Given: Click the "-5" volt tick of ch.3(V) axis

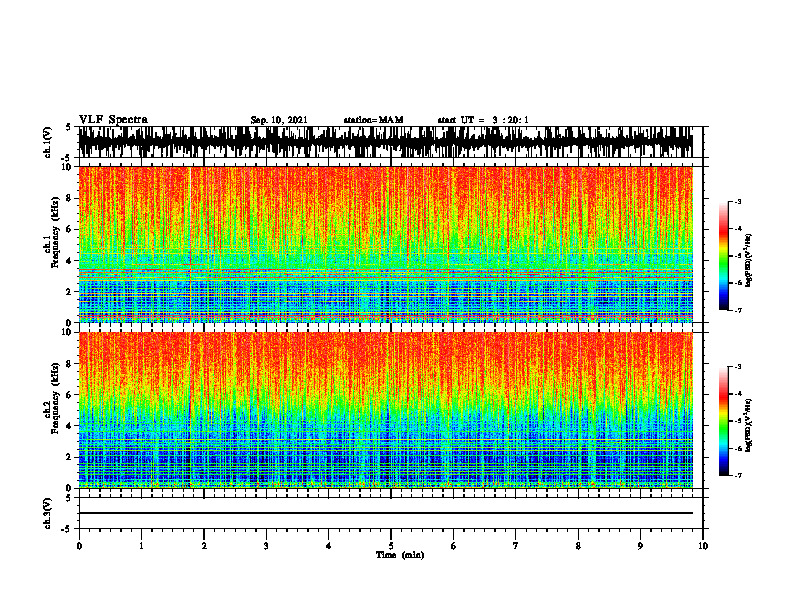Looking at the screenshot, I should pos(66,529).
